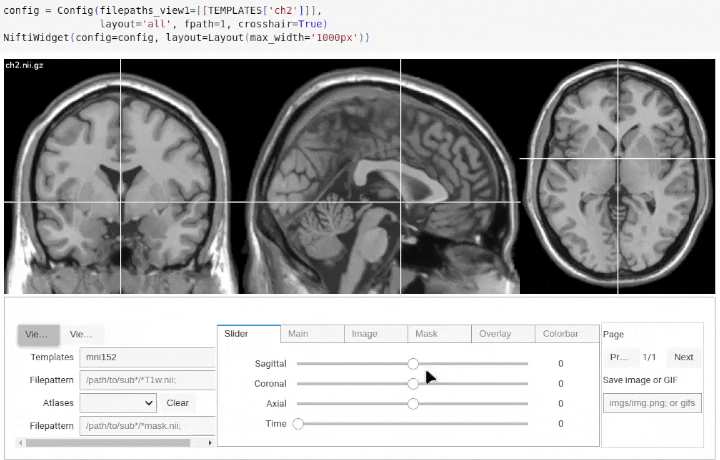Viewport: 720px width, 460px height.
Task: Open the Overlay tab
Action: [x=503, y=334]
